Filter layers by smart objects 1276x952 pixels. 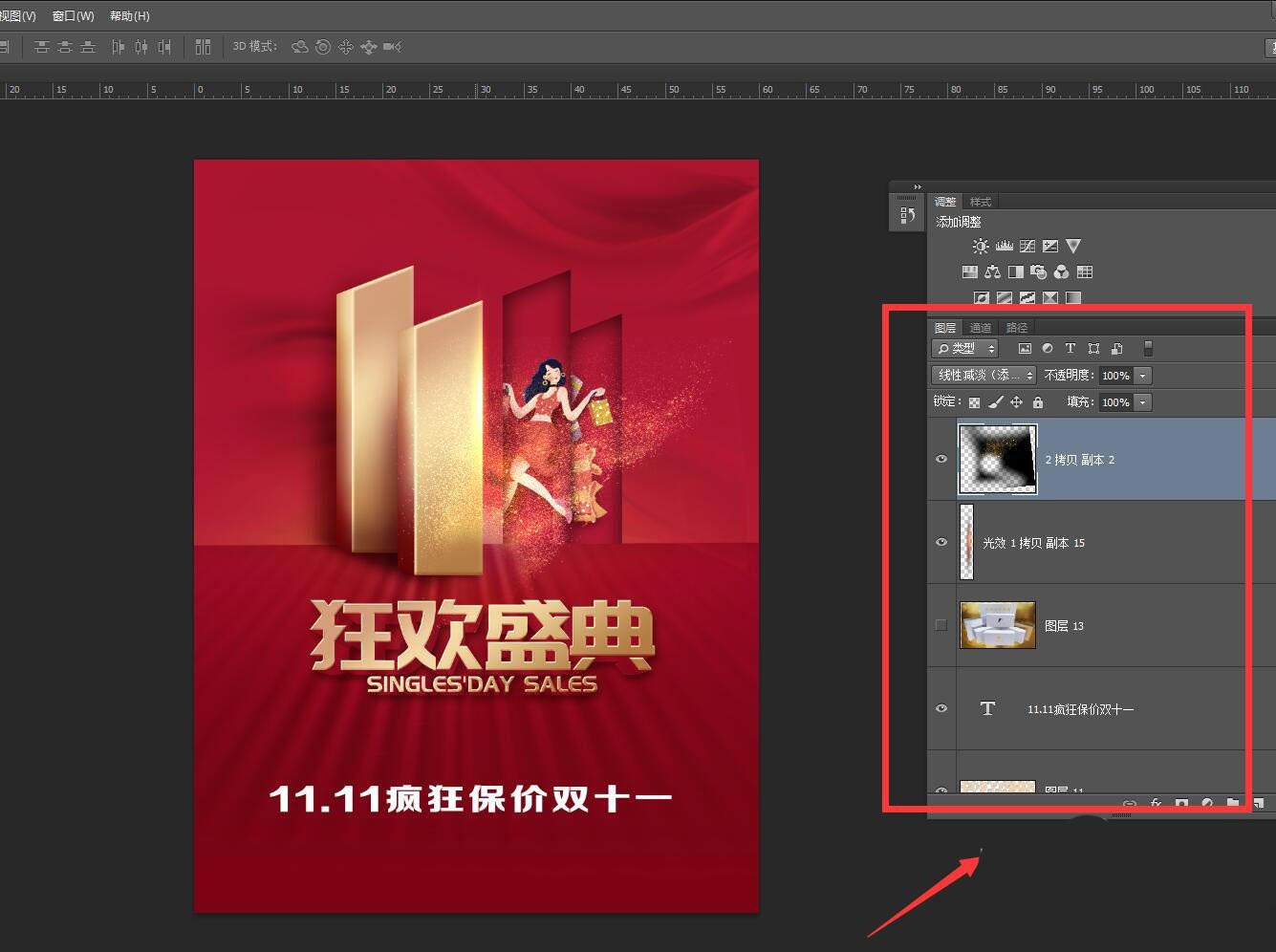[x=1116, y=349]
